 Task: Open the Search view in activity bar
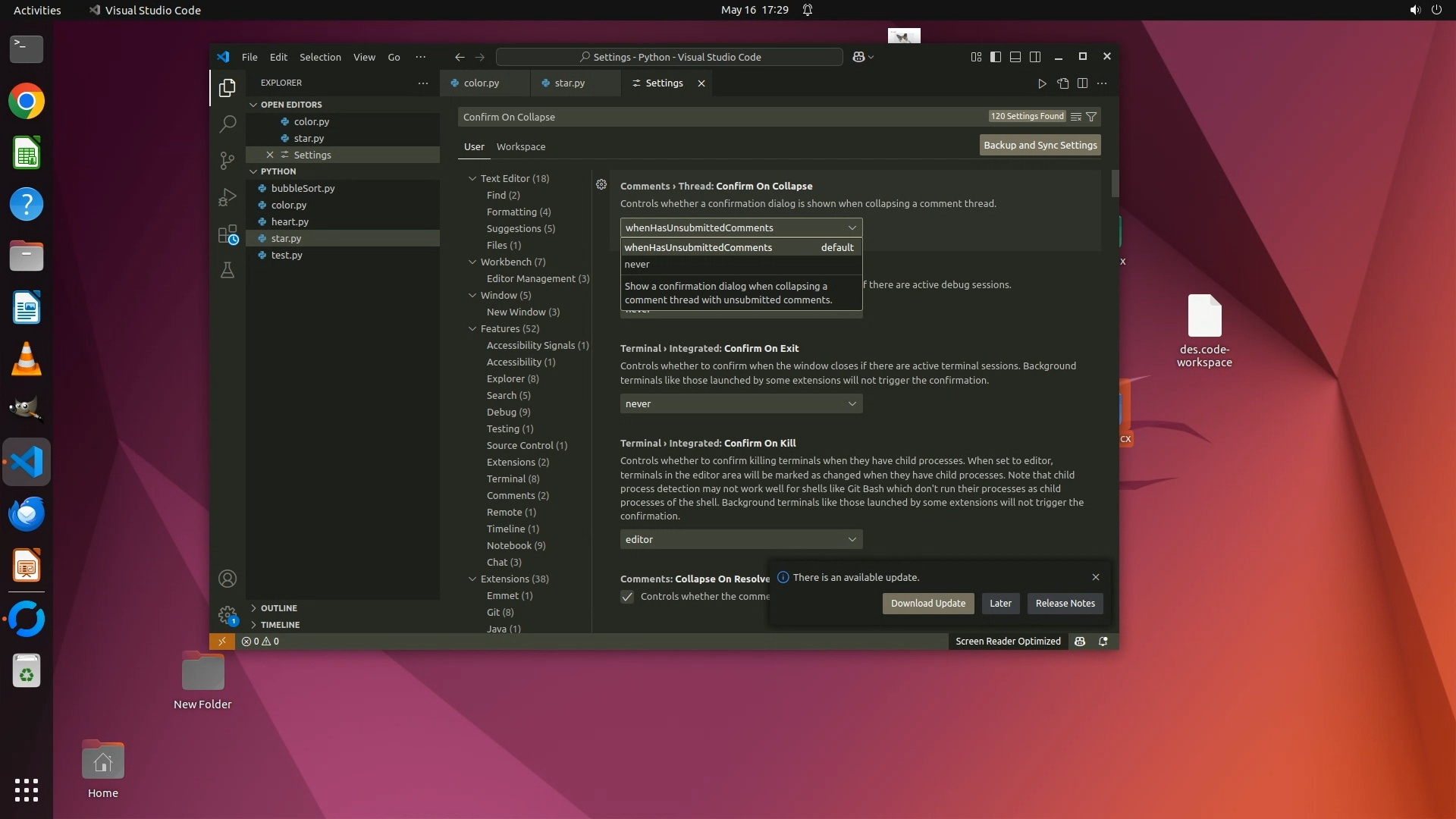point(227,124)
